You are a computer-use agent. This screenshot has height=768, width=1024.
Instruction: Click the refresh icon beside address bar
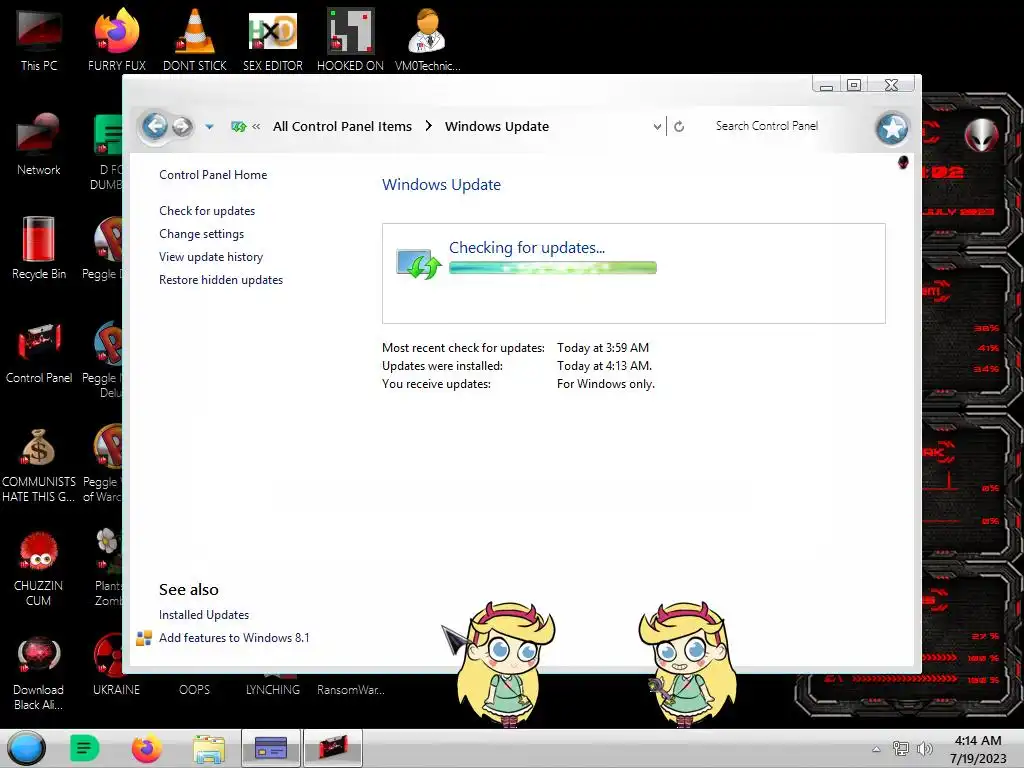coord(679,126)
